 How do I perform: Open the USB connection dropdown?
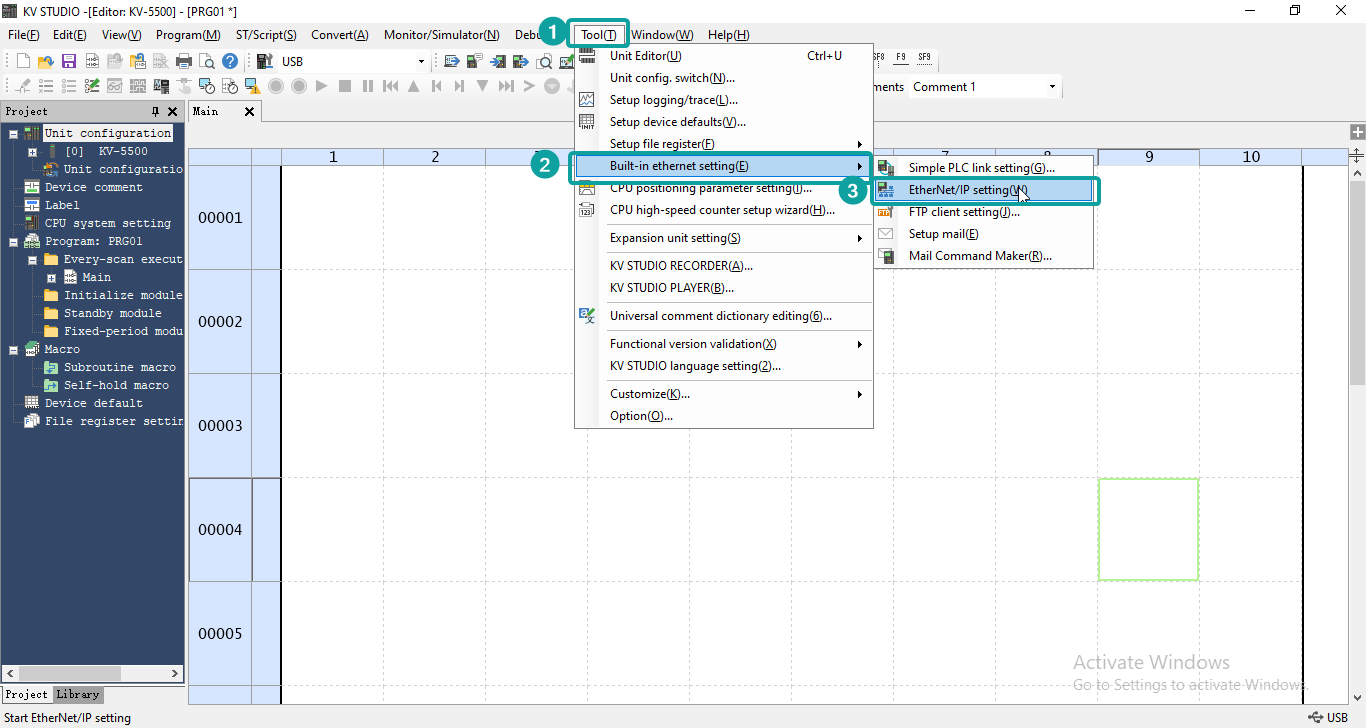[x=421, y=62]
